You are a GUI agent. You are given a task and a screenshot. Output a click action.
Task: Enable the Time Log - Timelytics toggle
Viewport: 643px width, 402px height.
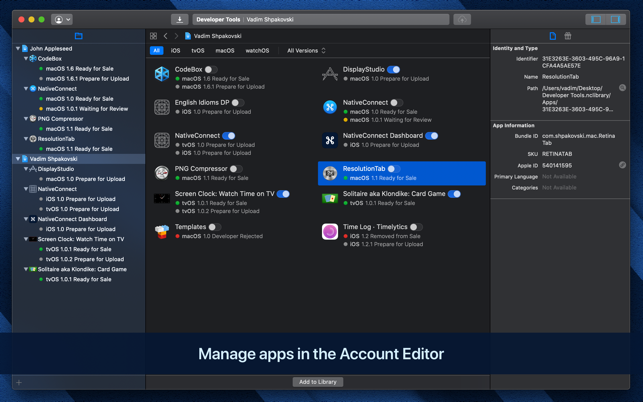click(416, 227)
